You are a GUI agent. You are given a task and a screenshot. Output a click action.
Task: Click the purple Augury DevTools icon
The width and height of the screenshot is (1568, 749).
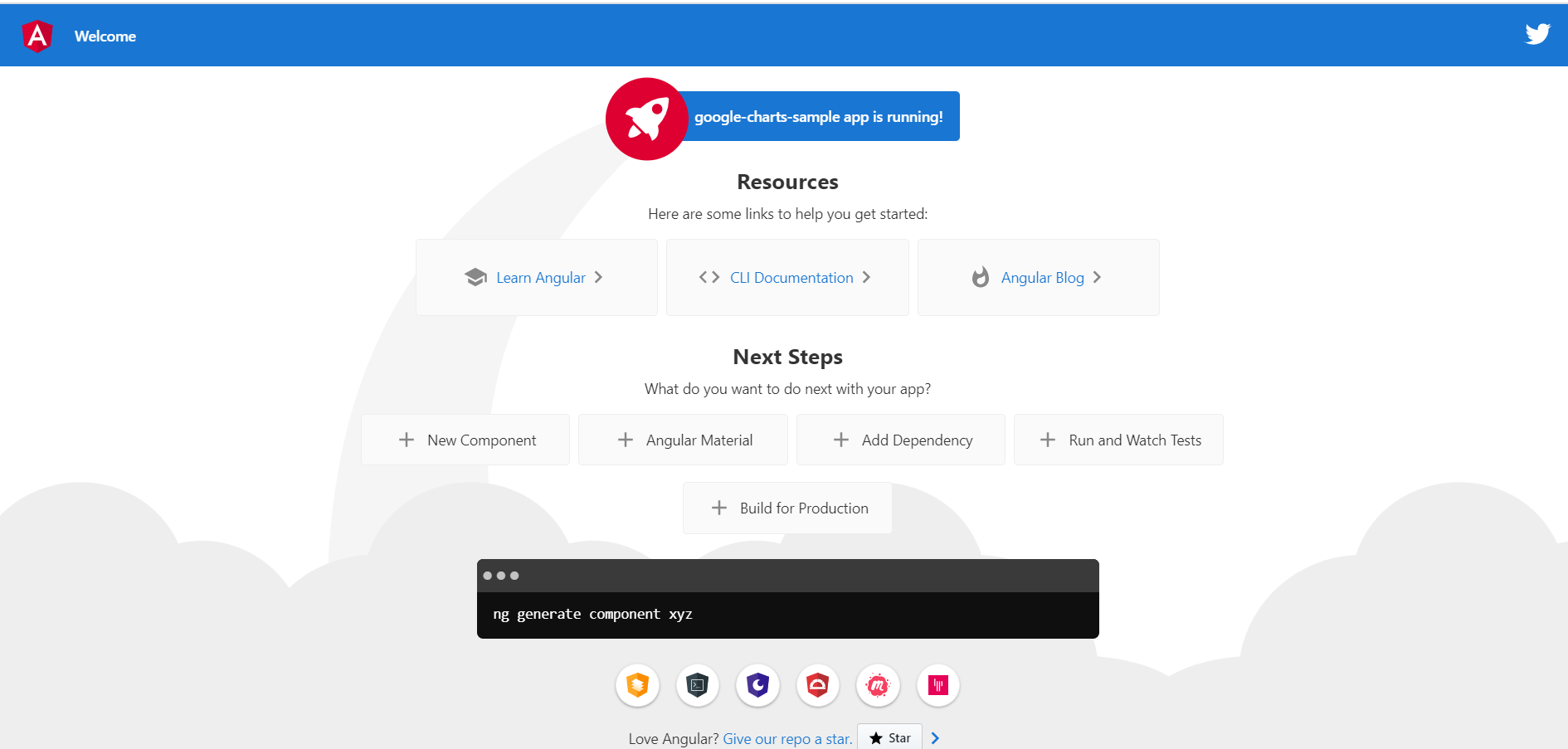(757, 686)
